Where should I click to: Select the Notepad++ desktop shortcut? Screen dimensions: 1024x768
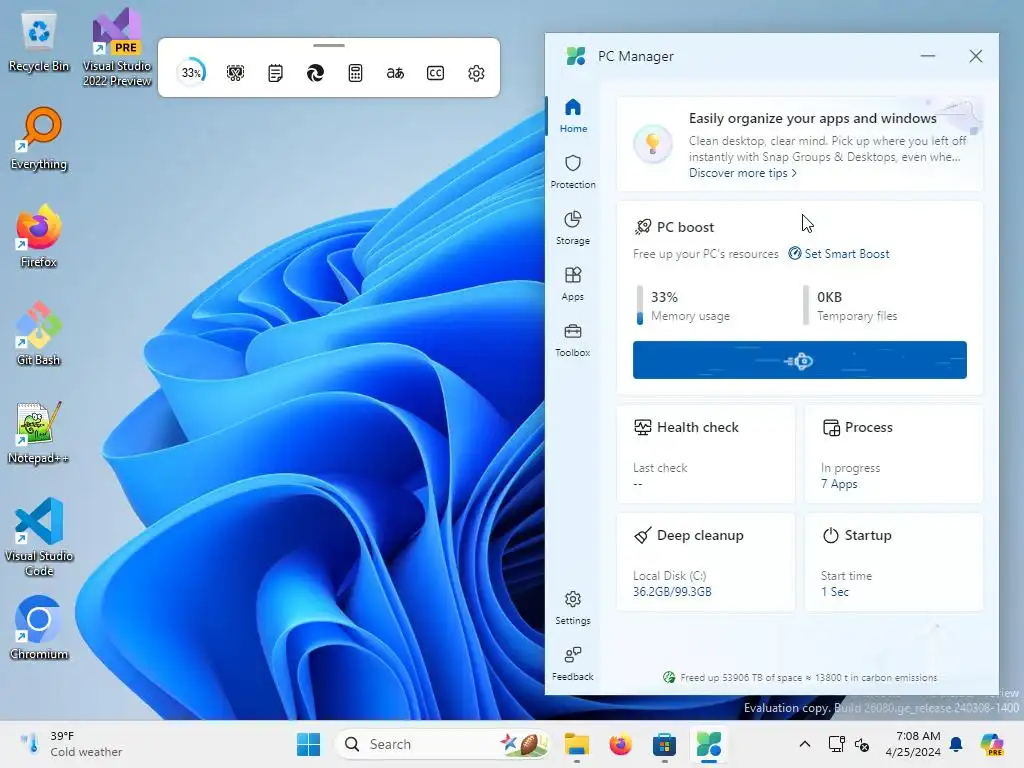click(39, 432)
